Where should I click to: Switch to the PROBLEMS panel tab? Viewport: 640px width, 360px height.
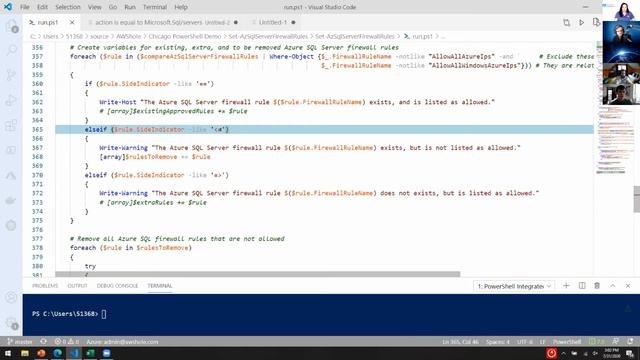coord(45,286)
